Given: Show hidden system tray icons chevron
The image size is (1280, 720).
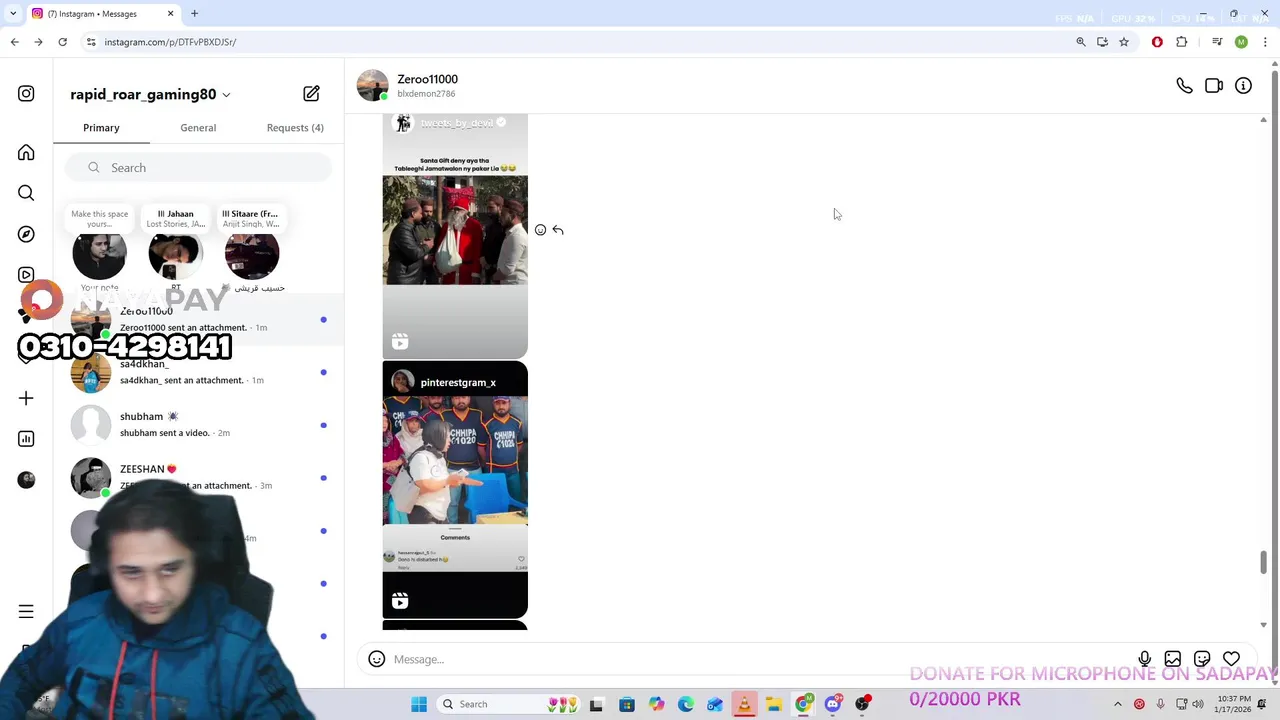Looking at the screenshot, I should [x=1118, y=704].
